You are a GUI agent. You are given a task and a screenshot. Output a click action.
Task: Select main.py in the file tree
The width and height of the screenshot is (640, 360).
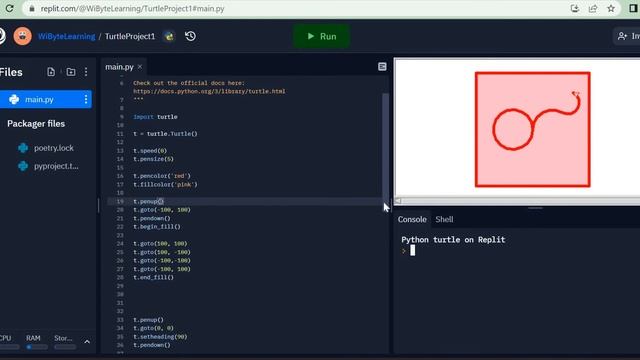click(x=46, y=100)
